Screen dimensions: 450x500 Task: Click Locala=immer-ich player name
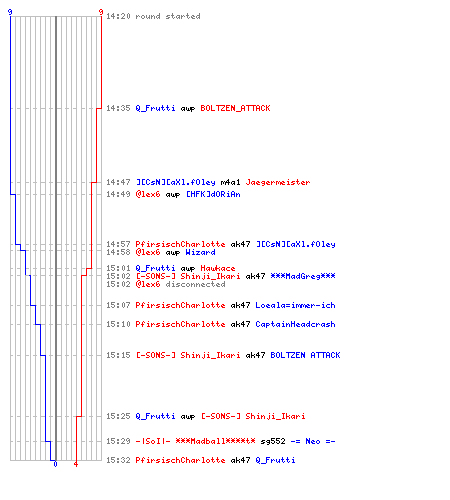tap(295, 305)
